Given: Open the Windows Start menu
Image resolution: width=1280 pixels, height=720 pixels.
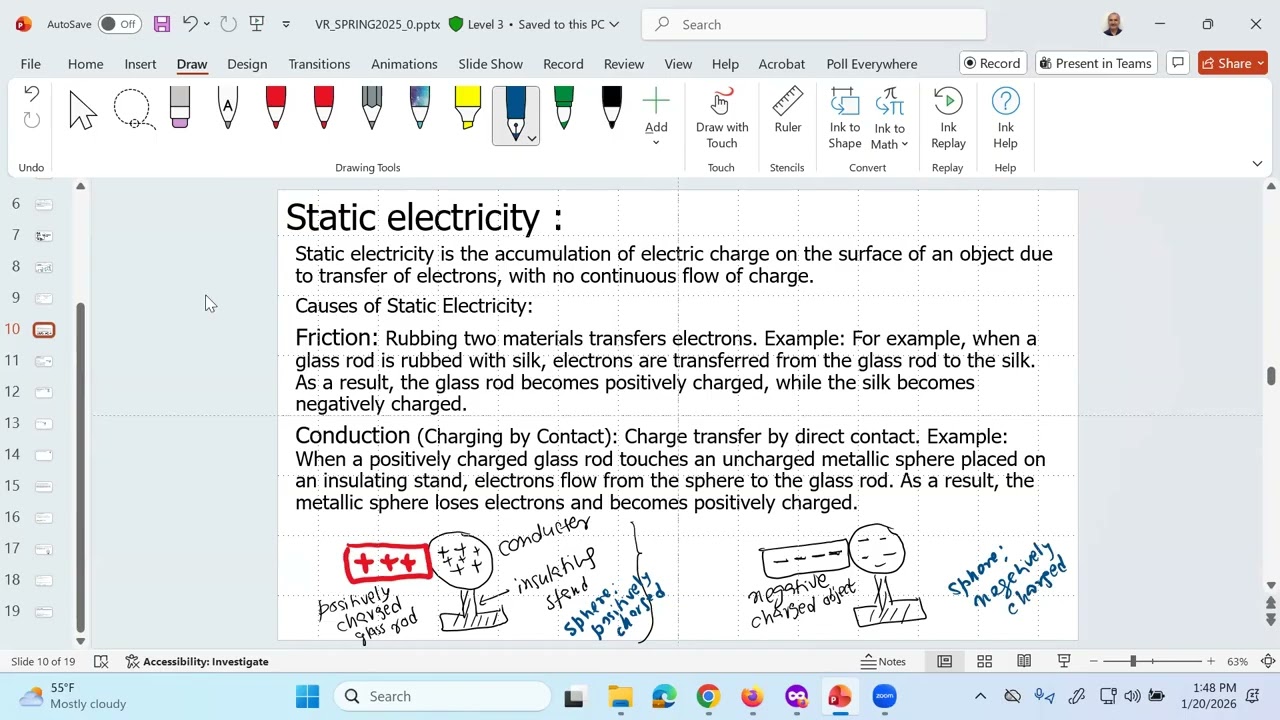Looking at the screenshot, I should click(307, 696).
